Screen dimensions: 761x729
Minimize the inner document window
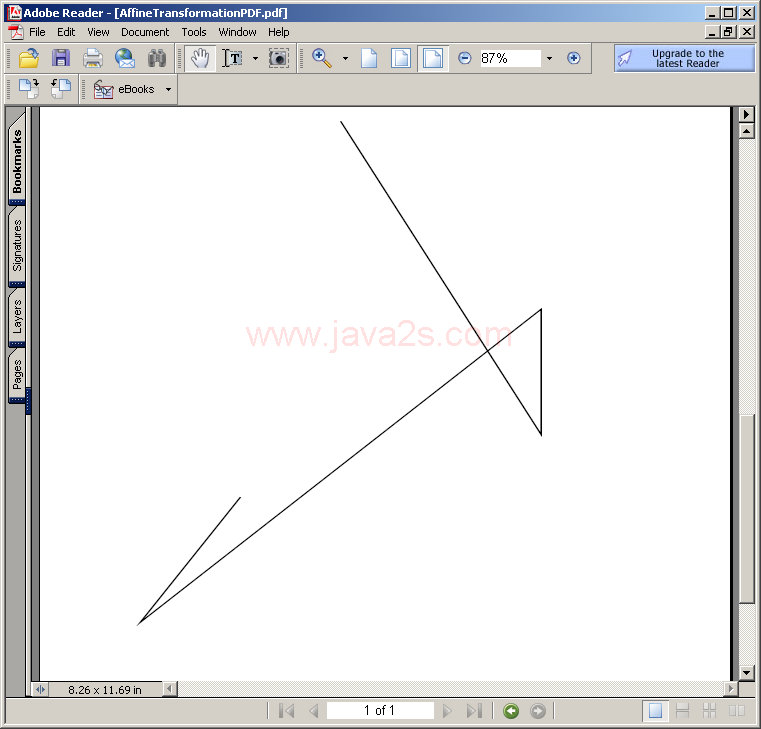click(x=712, y=32)
